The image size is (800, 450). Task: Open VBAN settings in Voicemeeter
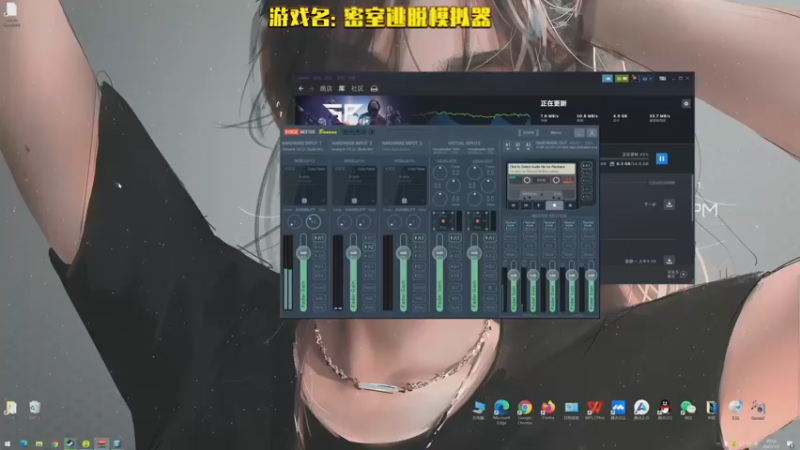528,133
